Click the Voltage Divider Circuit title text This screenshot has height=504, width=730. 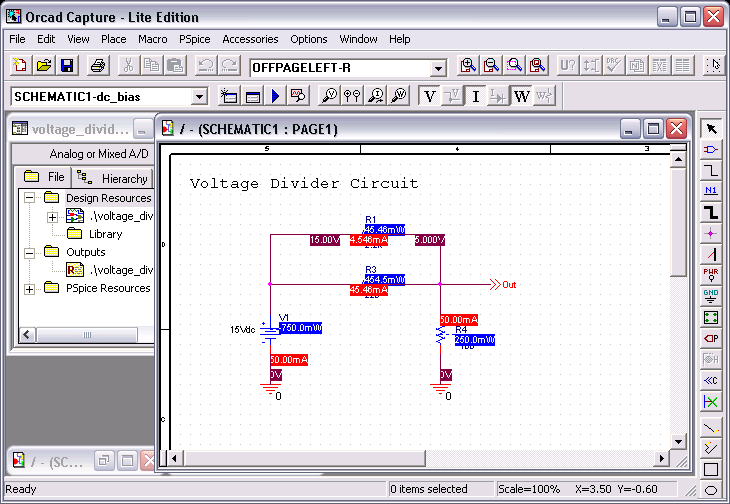[304, 183]
